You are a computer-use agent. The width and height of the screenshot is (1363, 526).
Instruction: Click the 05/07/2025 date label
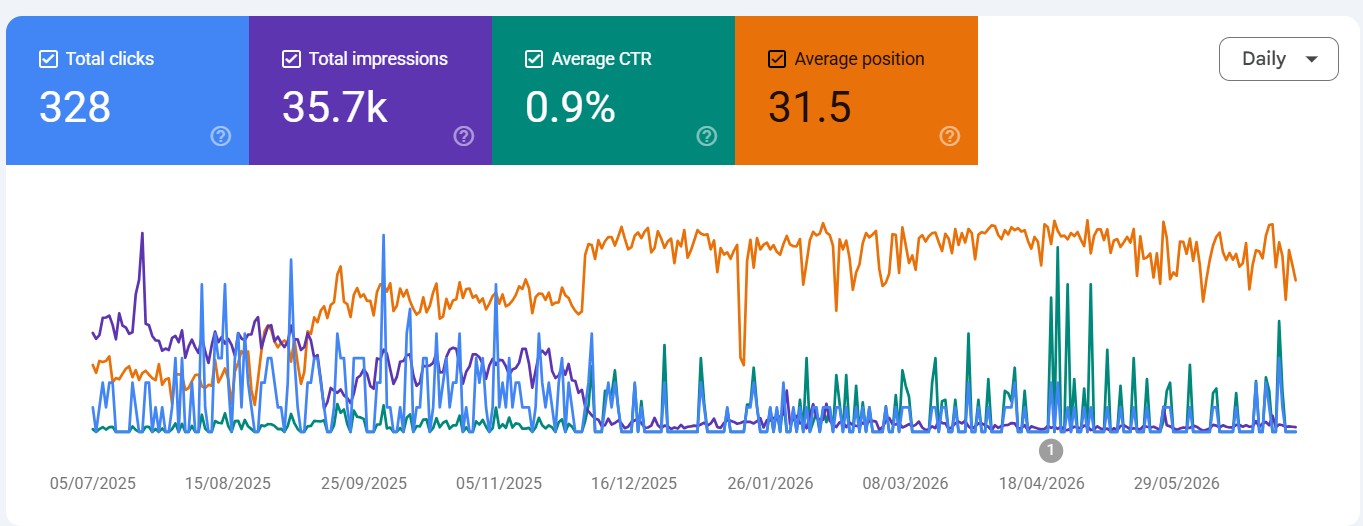click(93, 483)
